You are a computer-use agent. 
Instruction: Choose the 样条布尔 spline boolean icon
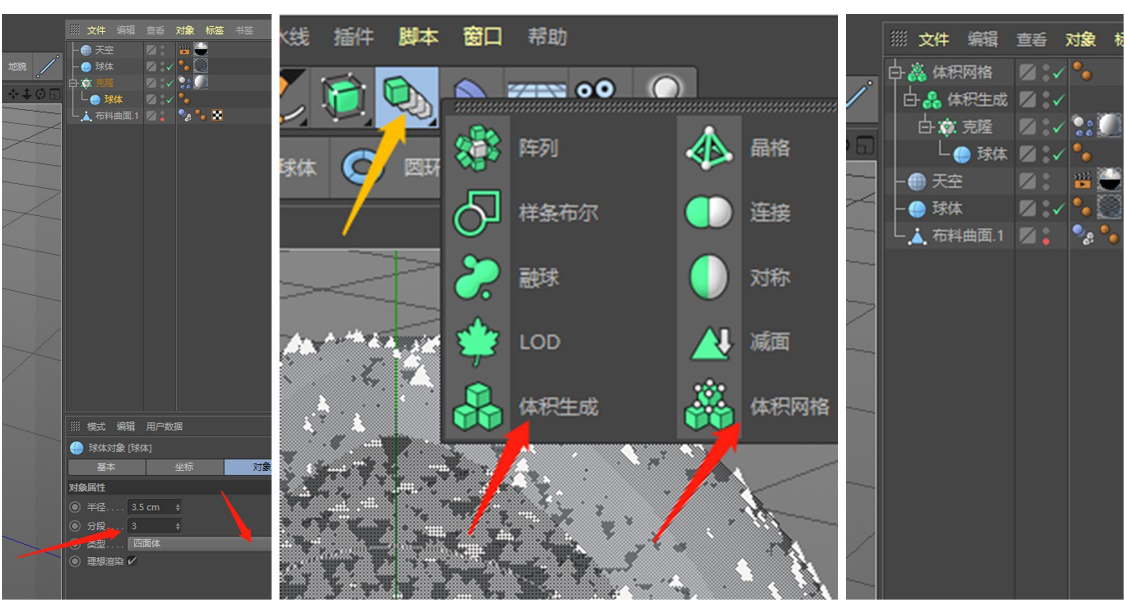(476, 213)
